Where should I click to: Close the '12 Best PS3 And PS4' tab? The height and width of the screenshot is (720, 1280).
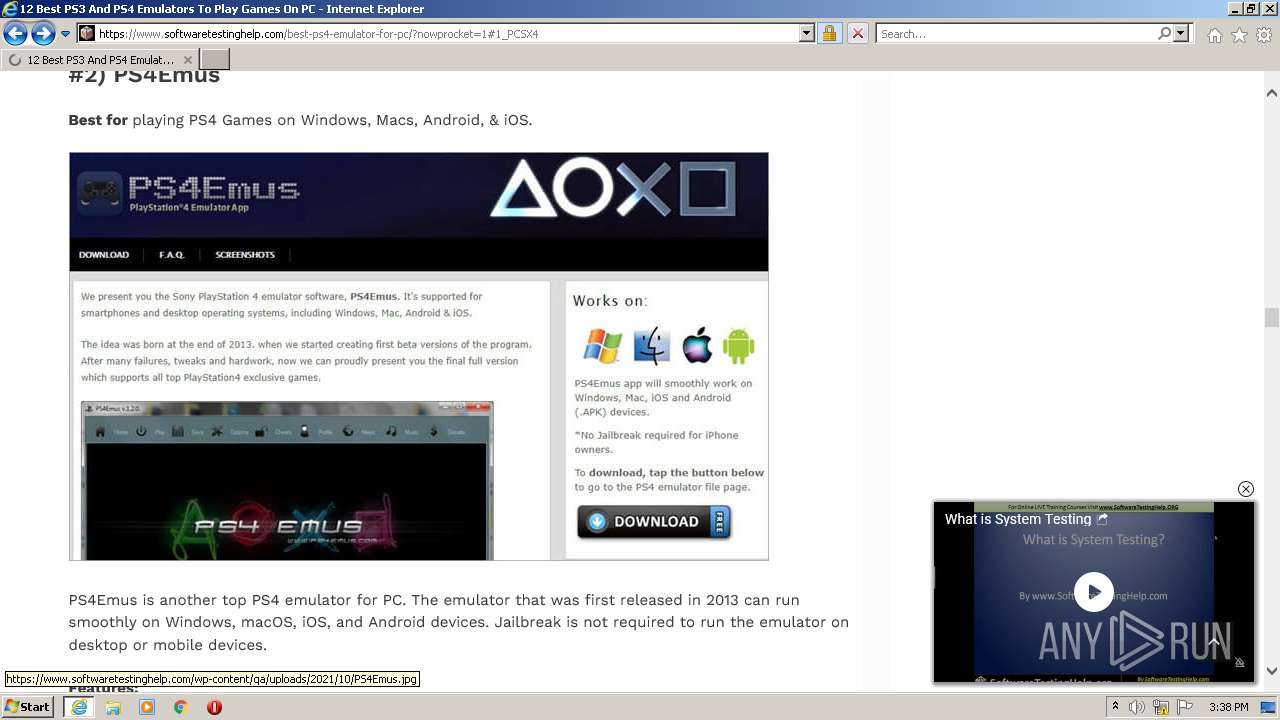[187, 60]
